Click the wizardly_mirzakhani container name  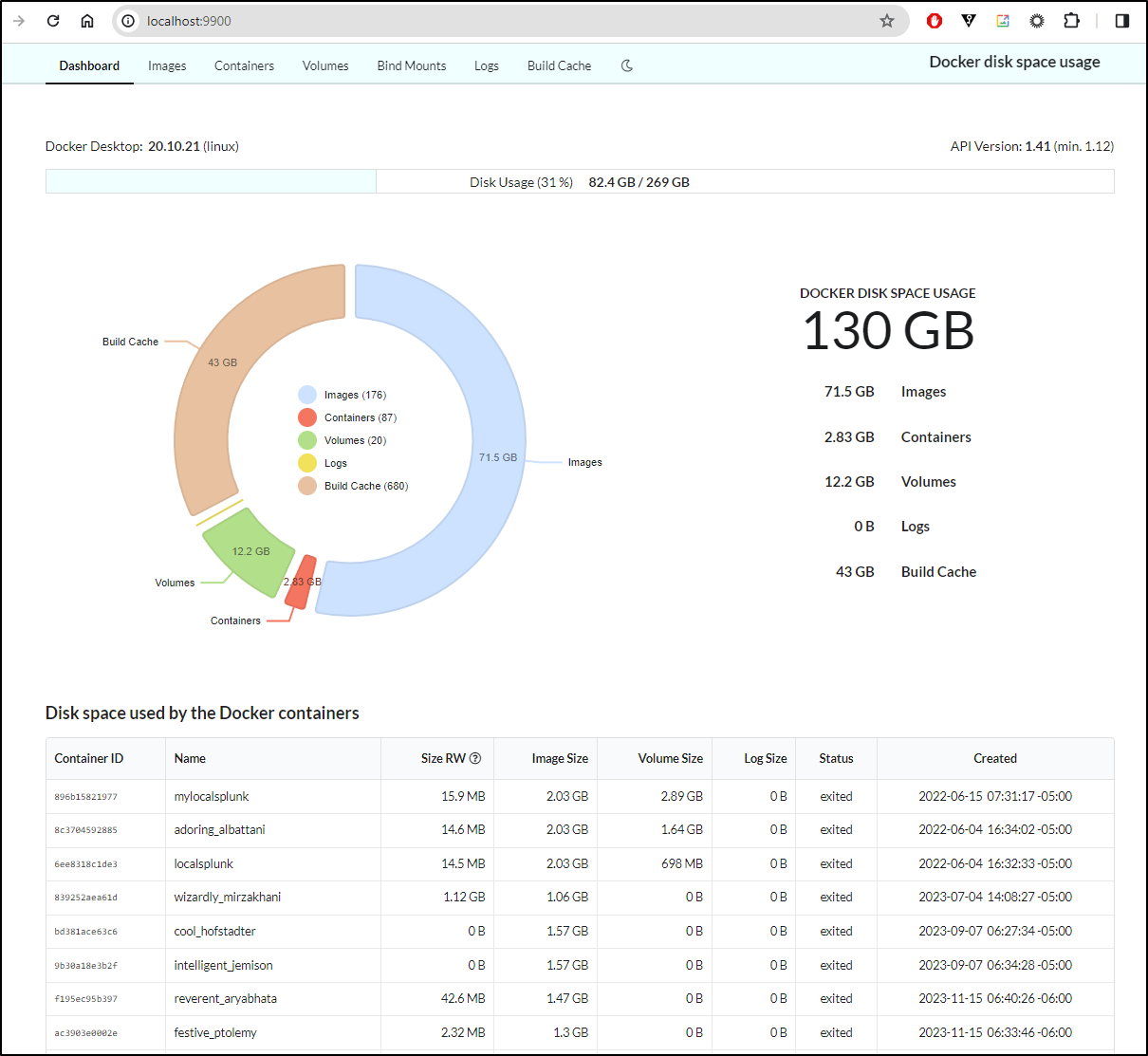[228, 897]
